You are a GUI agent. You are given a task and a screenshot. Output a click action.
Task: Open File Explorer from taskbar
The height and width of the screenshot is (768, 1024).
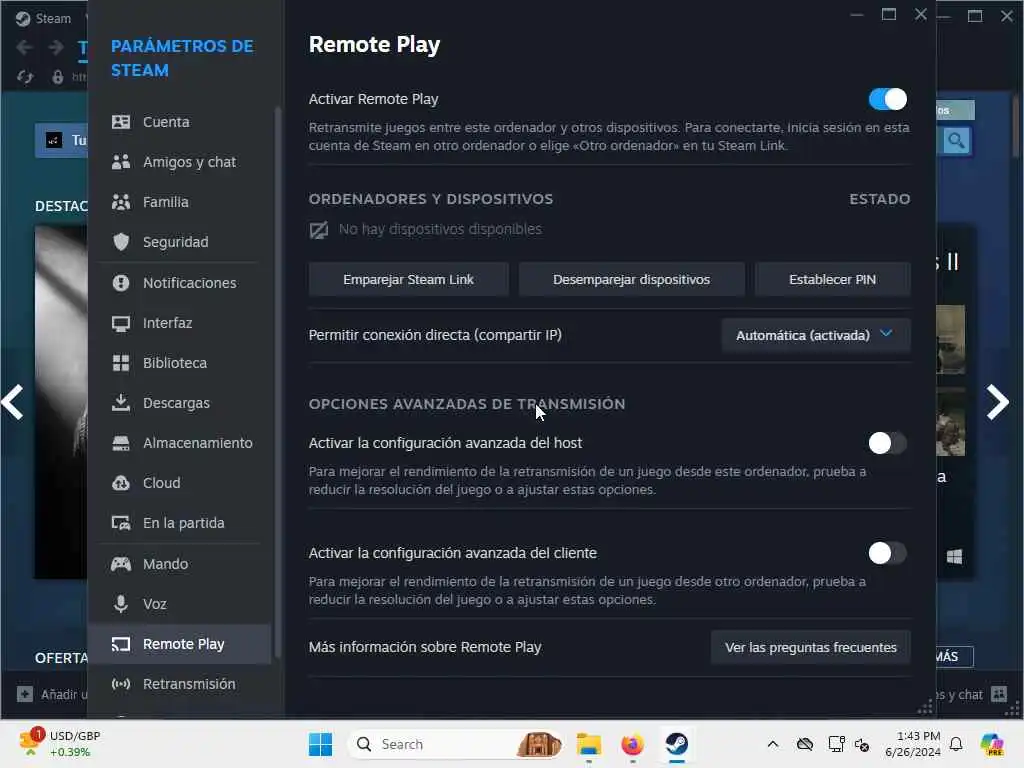[x=588, y=744]
